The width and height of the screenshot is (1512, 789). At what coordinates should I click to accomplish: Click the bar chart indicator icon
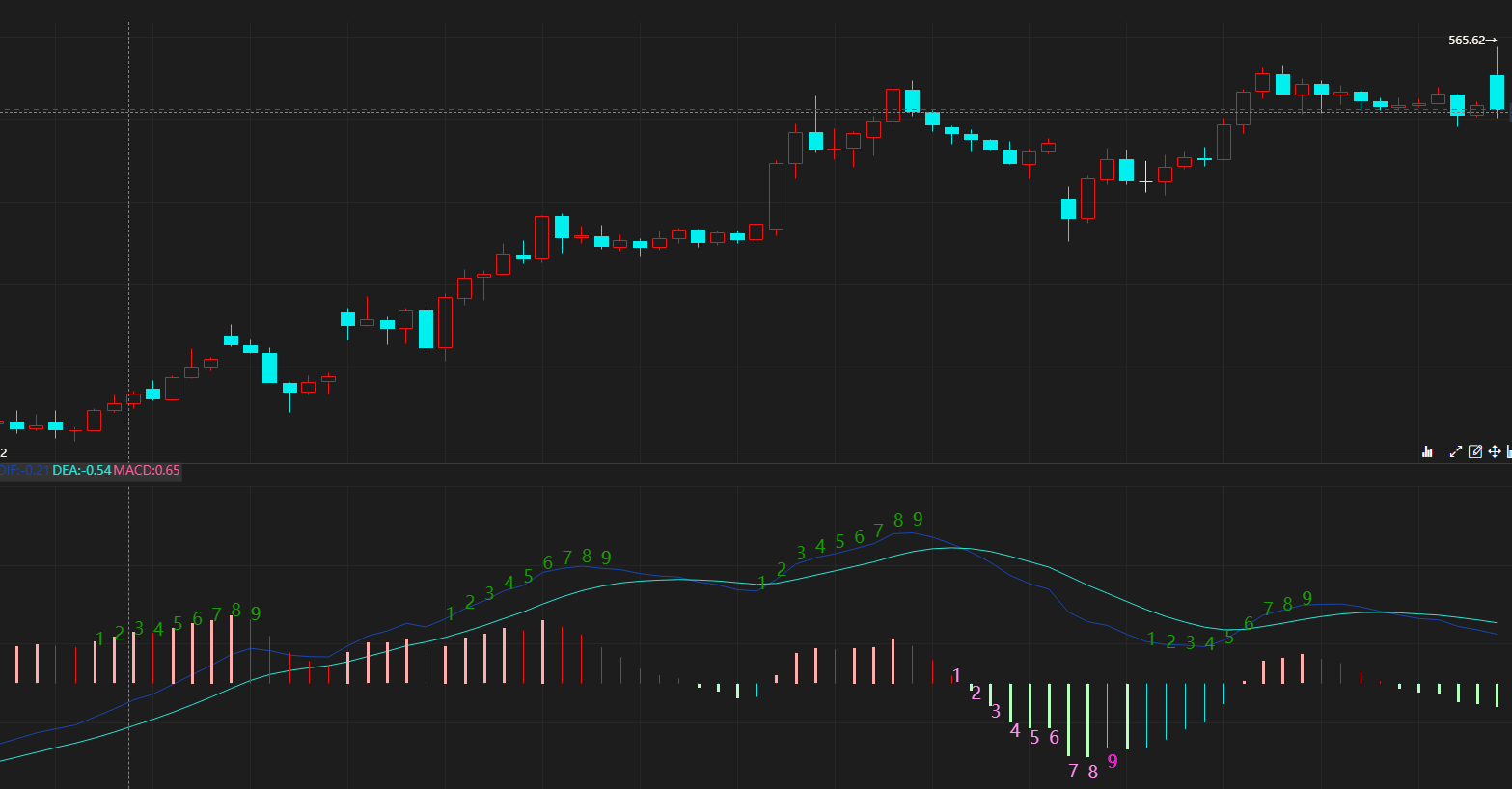pos(1427,451)
